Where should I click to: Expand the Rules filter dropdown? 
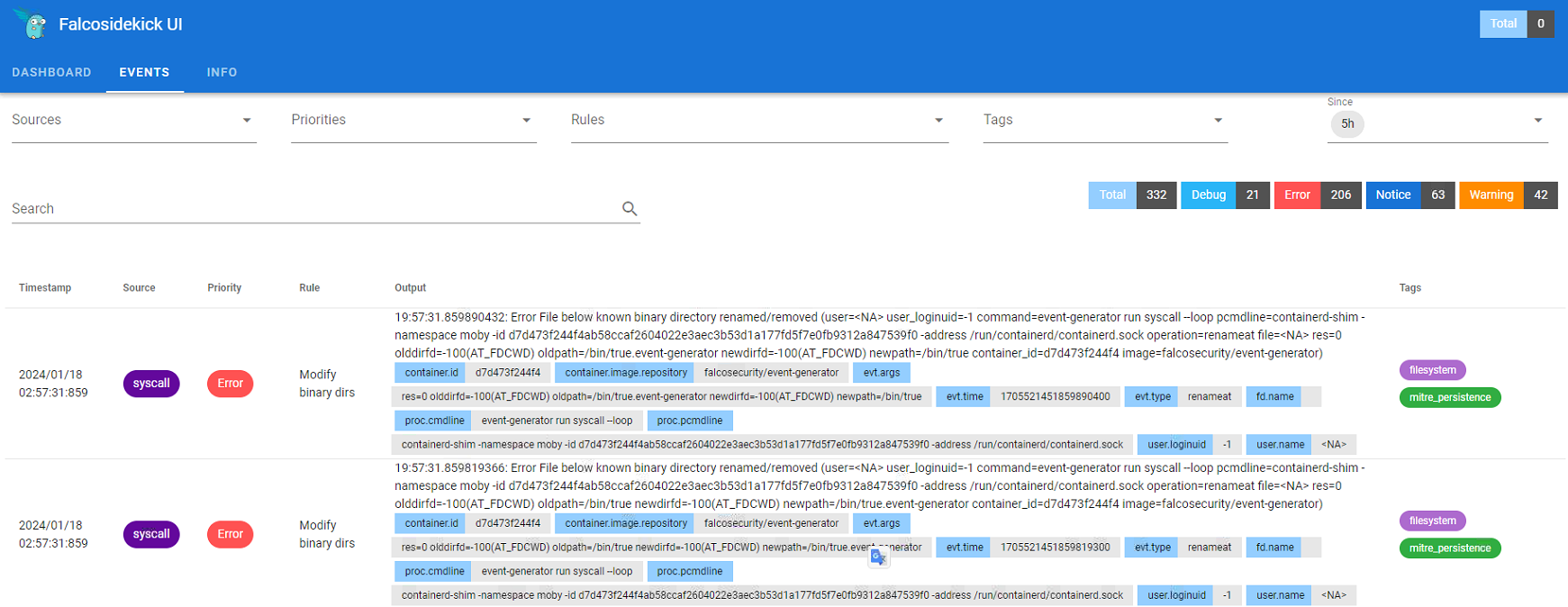coord(759,121)
